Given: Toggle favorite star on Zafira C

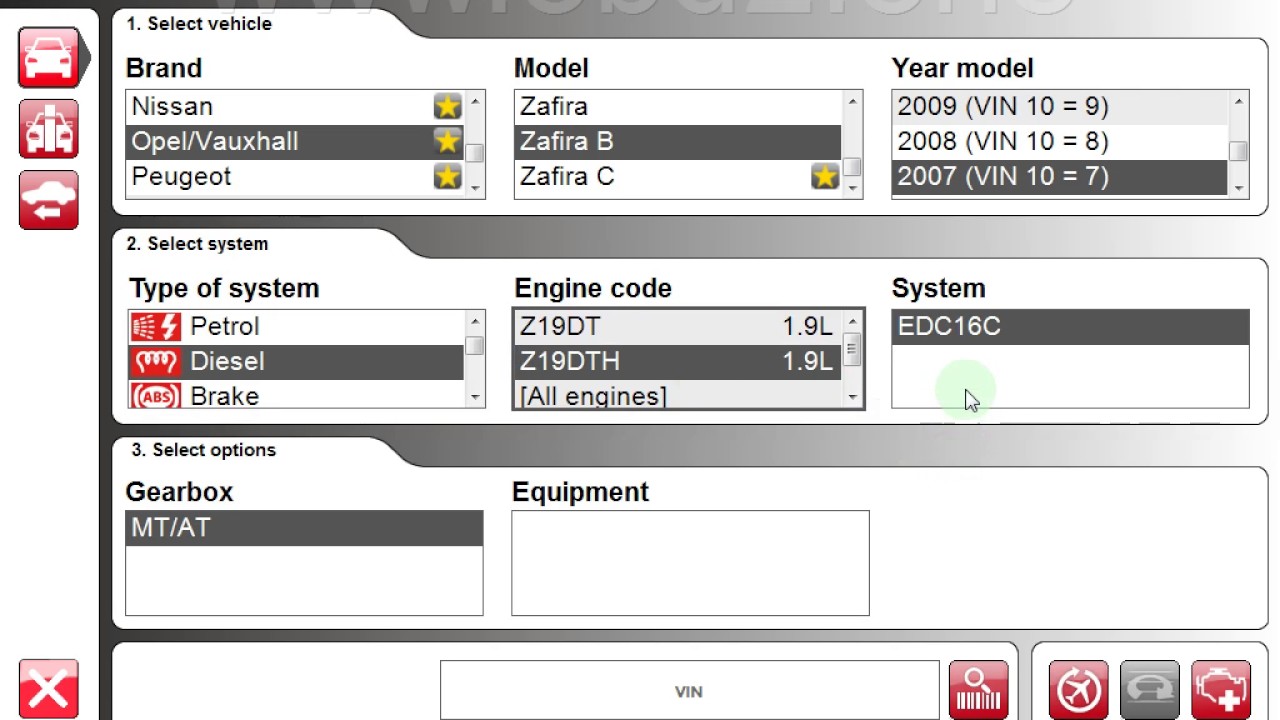Looking at the screenshot, I should click(x=824, y=177).
